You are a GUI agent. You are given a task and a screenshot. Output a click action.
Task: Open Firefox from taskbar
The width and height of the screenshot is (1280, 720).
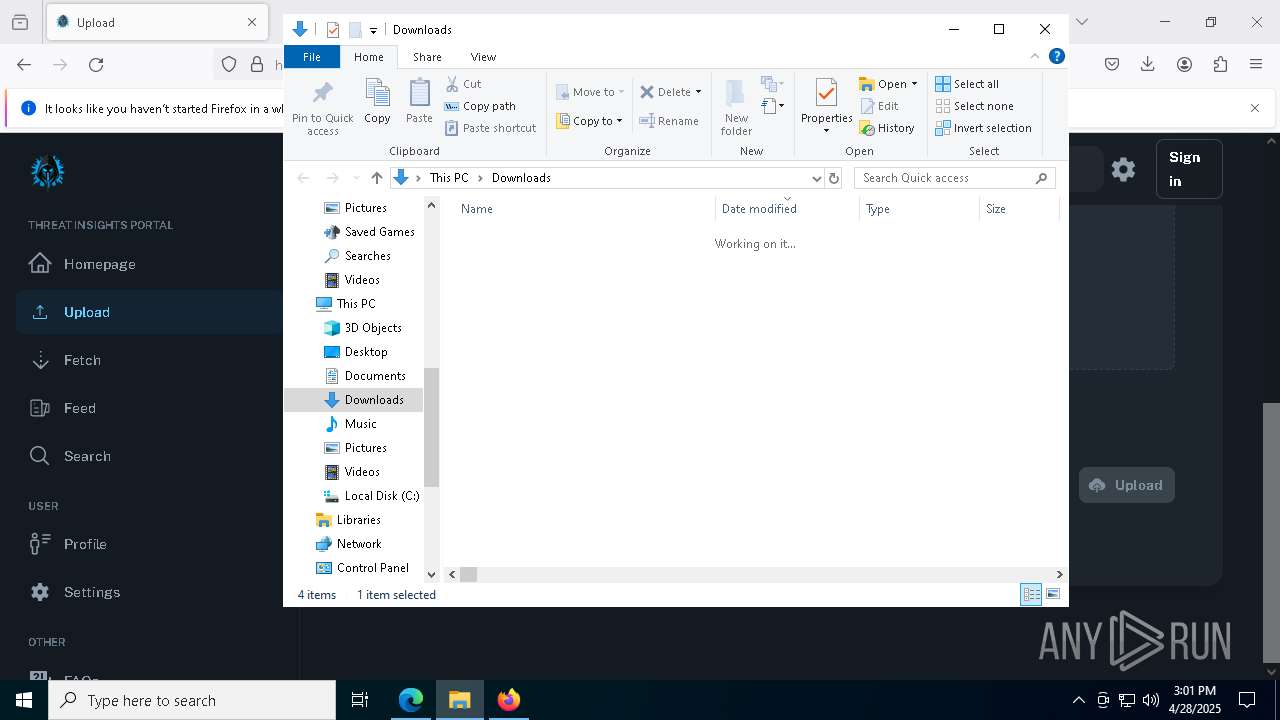click(509, 700)
